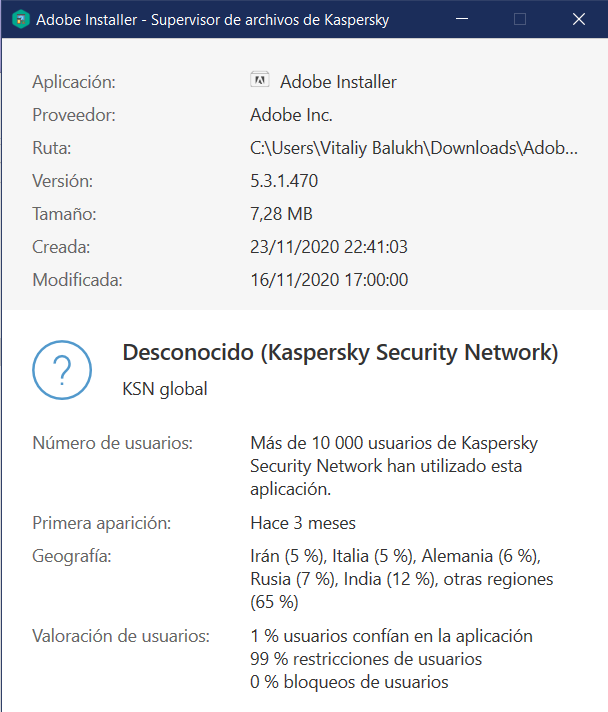Image resolution: width=608 pixels, height=712 pixels.
Task: Click the Geografía country percentages text
Action: [401, 579]
